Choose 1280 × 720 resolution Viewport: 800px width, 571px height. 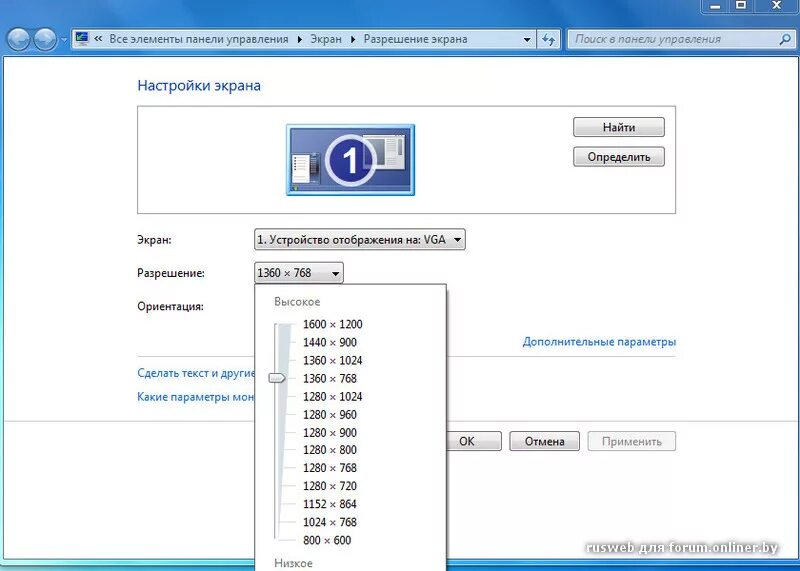pyautogui.click(x=330, y=486)
